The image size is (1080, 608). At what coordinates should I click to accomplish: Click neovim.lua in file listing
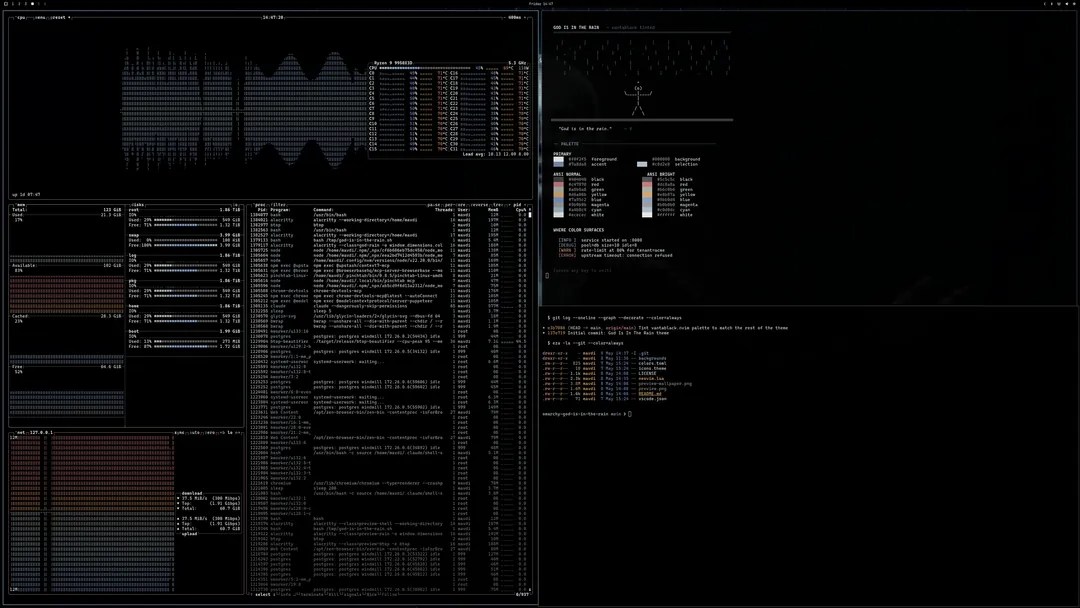[x=652, y=378]
